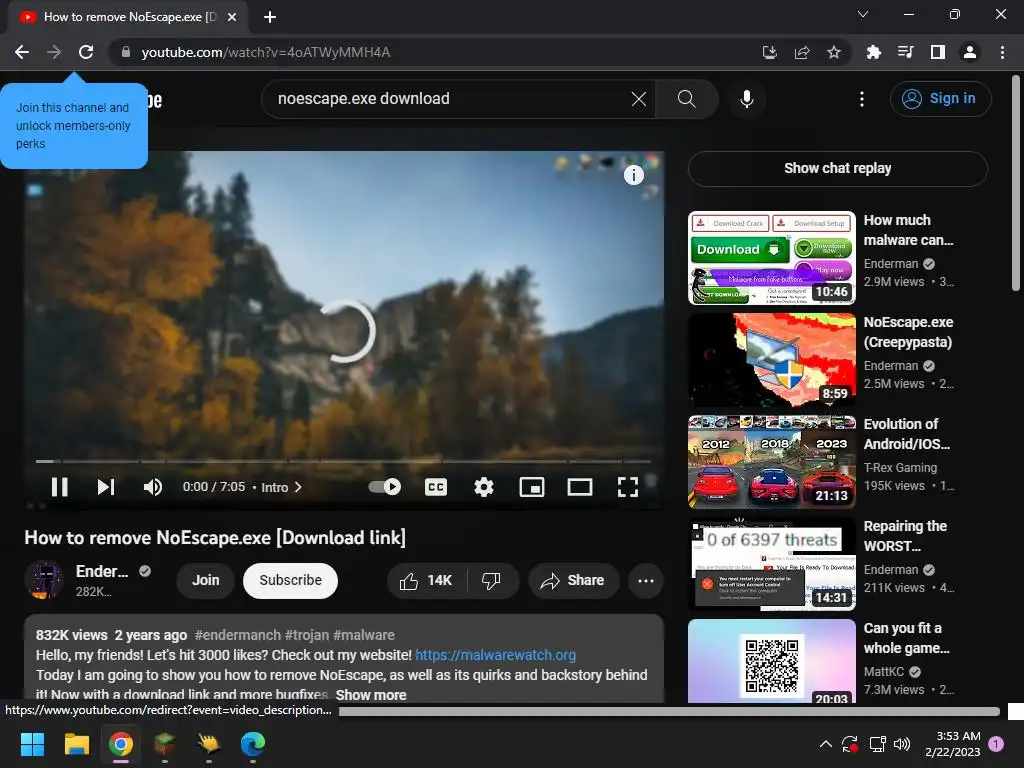Open the 'How much malware can' video thumbnail
Image resolution: width=1024 pixels, height=768 pixels.
coord(772,258)
